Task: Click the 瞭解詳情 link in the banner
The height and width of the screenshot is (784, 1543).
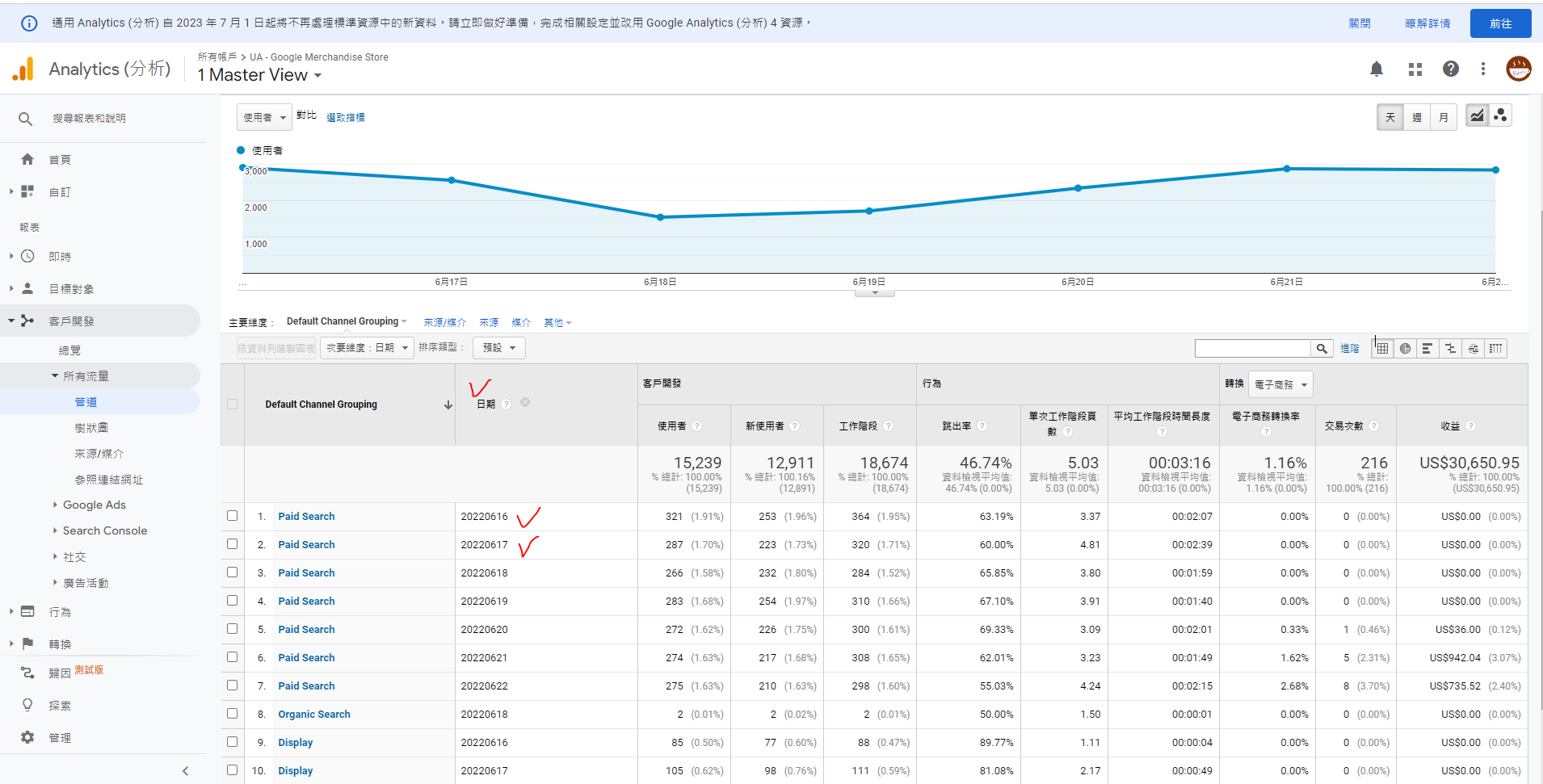Action: click(x=1427, y=23)
